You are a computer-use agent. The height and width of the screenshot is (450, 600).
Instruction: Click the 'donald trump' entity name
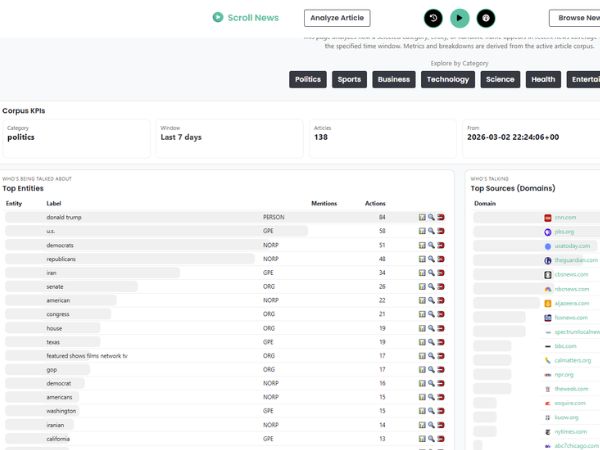[64, 217]
